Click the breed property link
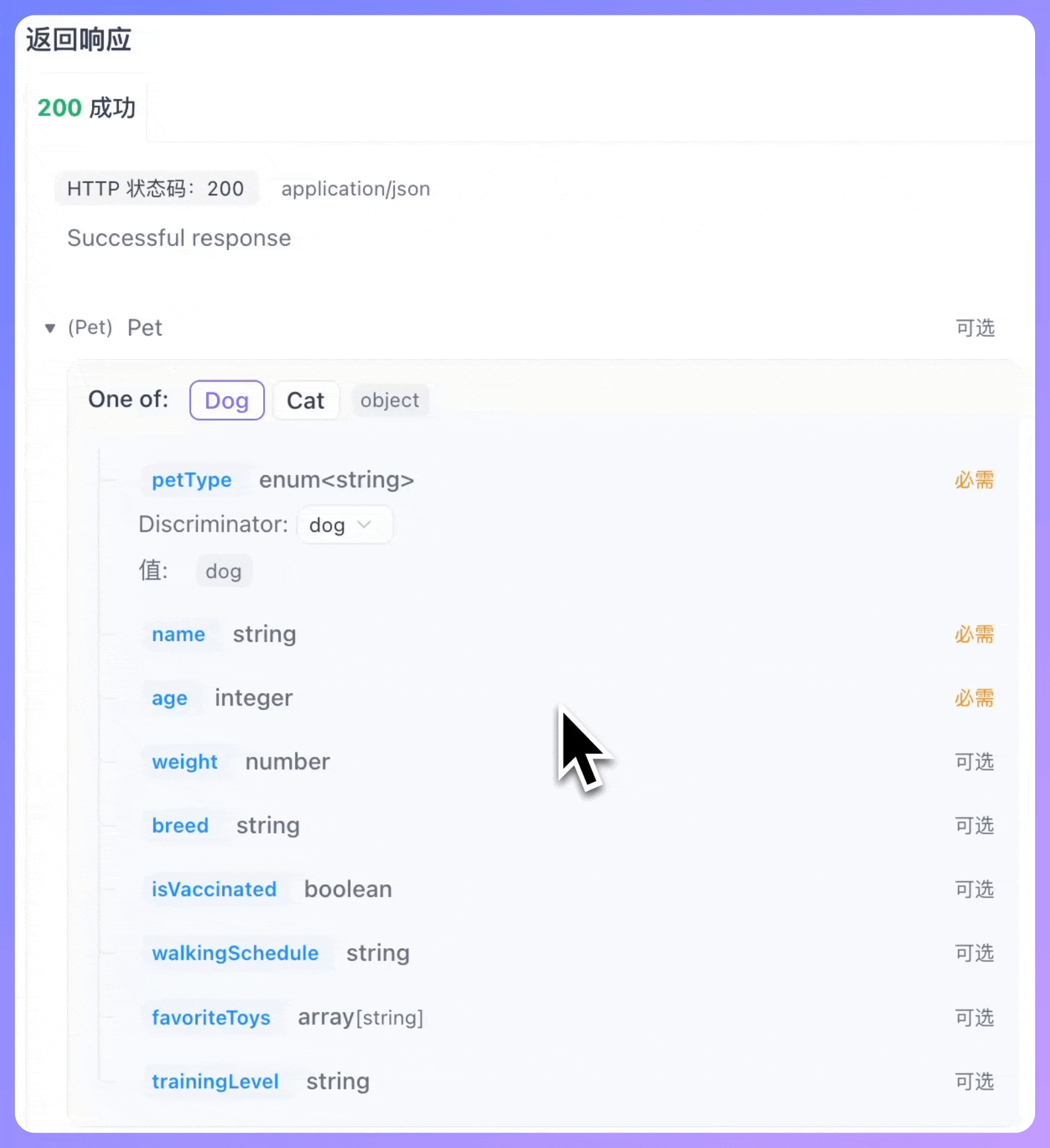The width and height of the screenshot is (1050, 1148). pyautogui.click(x=180, y=826)
